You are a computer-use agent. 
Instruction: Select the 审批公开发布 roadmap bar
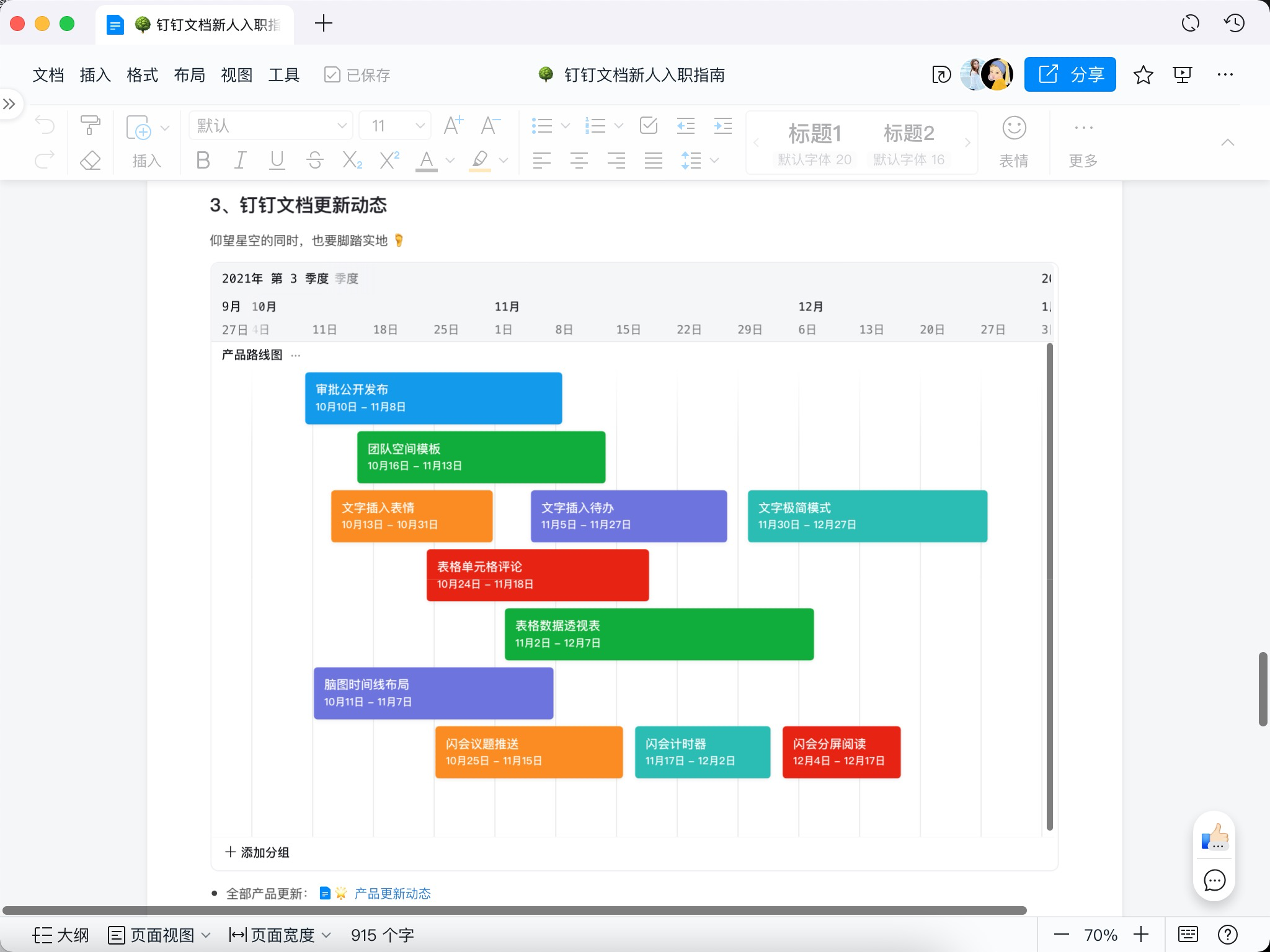click(x=433, y=398)
